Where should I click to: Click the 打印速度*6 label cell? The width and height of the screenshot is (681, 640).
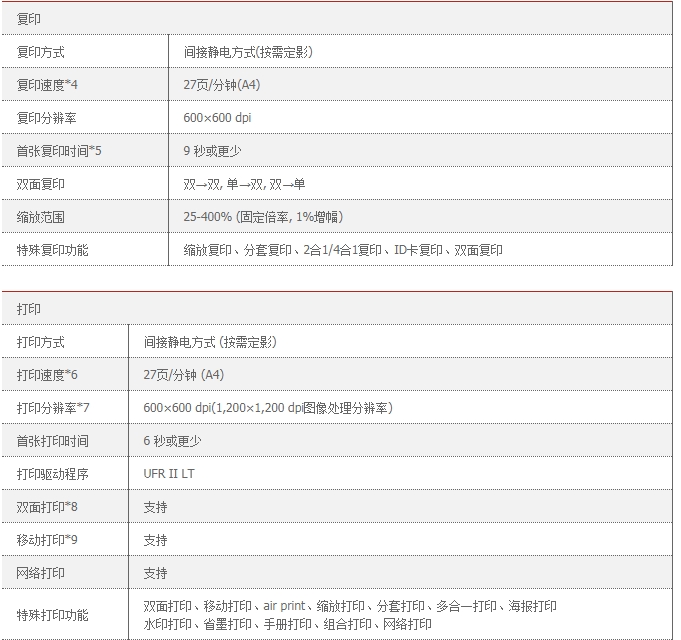click(x=47, y=375)
